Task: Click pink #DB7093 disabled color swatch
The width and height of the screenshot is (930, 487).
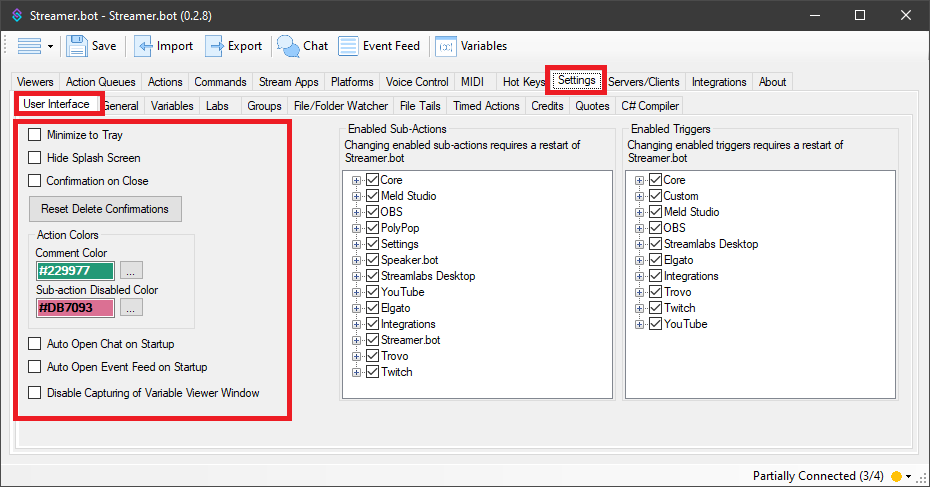Action: 75,308
